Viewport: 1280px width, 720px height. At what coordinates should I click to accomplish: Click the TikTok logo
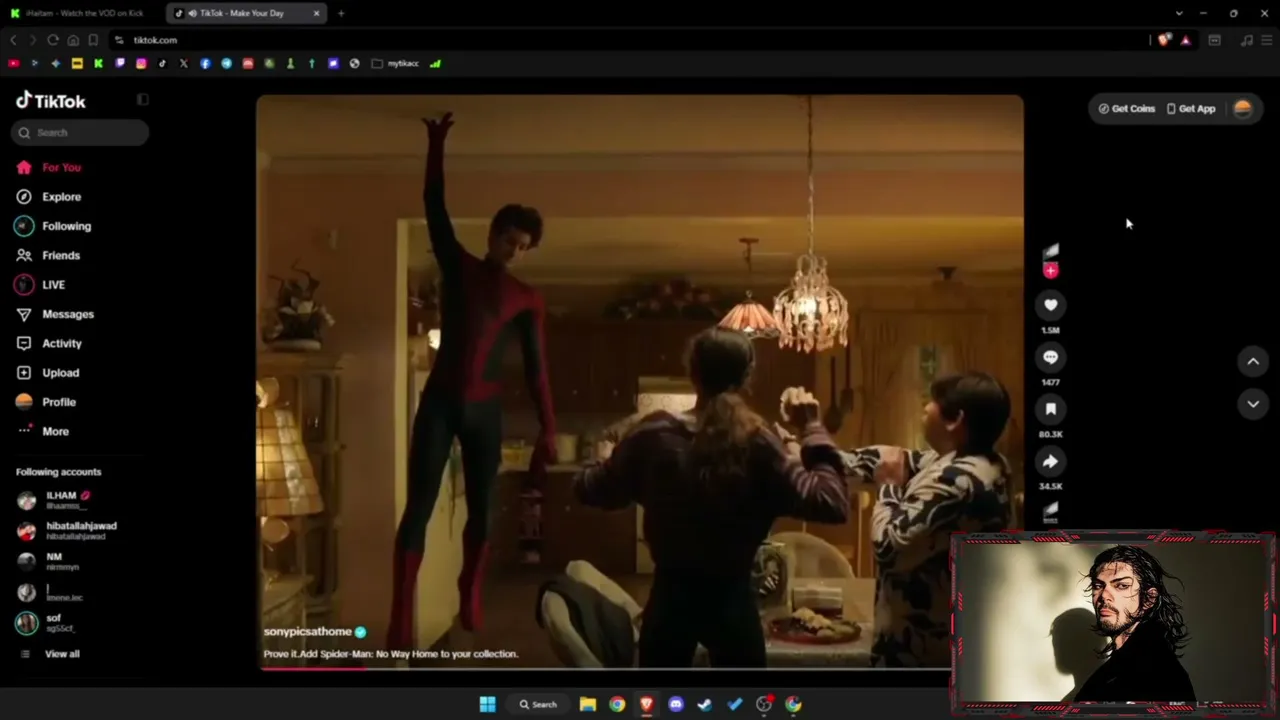pyautogui.click(x=51, y=100)
